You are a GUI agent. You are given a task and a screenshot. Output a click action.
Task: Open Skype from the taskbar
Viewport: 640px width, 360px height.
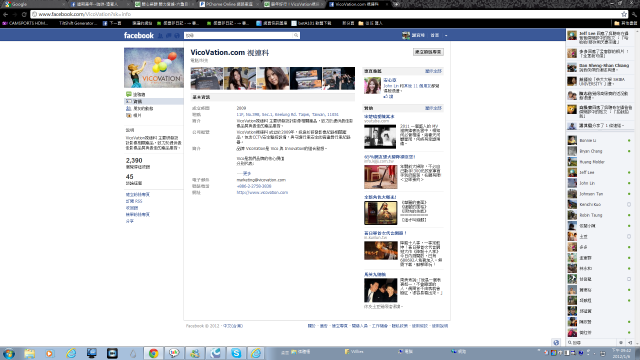coord(236,353)
